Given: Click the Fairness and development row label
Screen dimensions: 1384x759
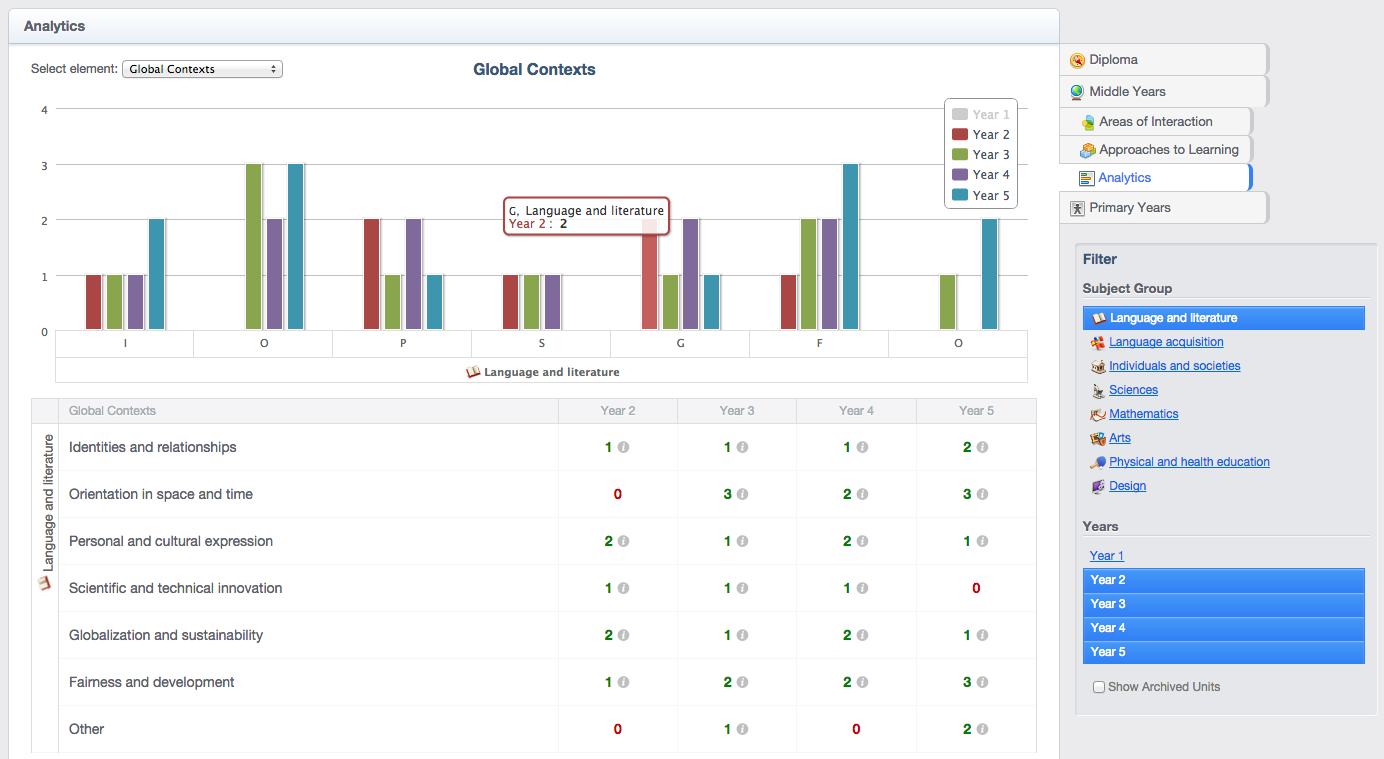Looking at the screenshot, I should [152, 682].
